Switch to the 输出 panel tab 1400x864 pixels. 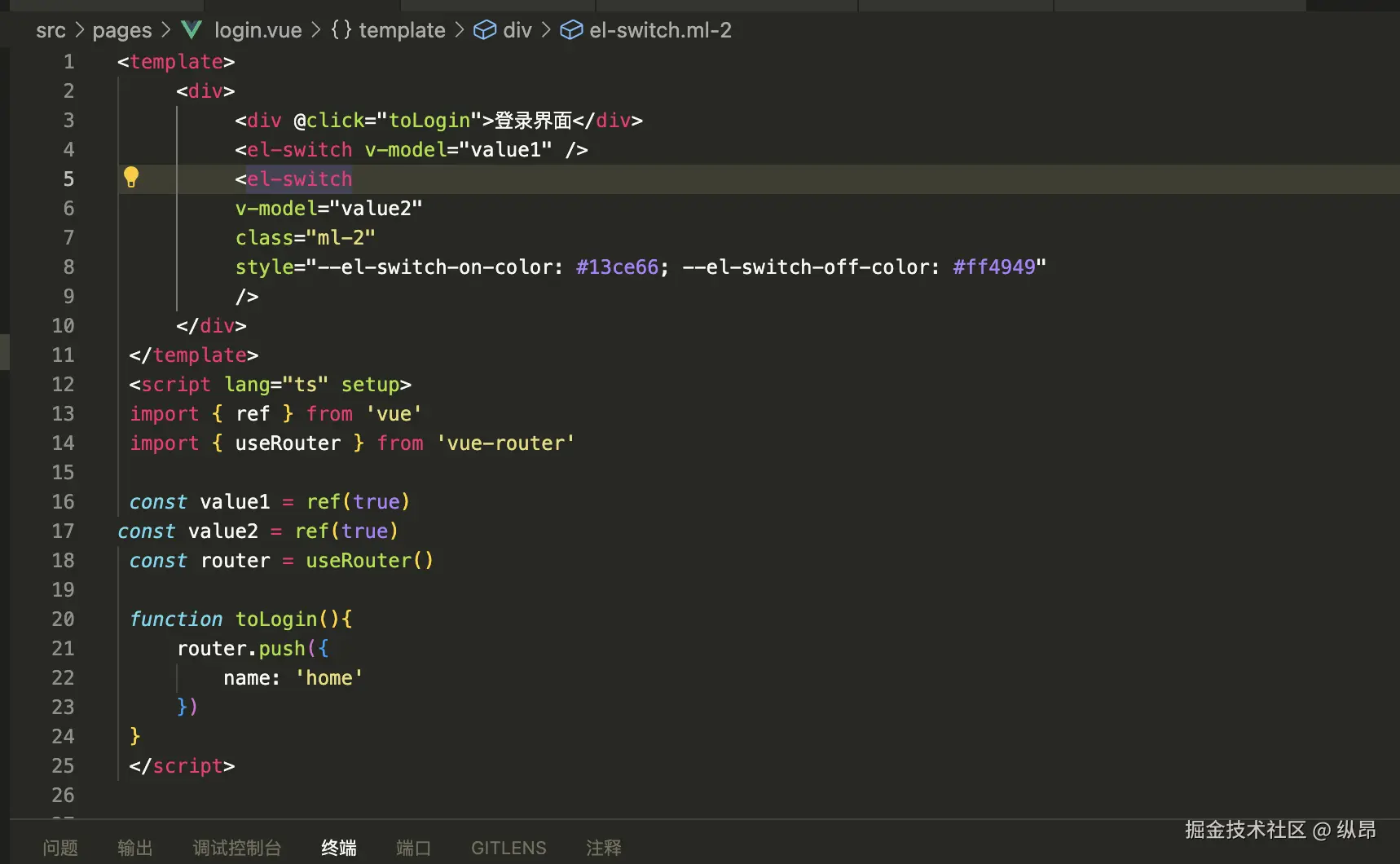(x=135, y=848)
